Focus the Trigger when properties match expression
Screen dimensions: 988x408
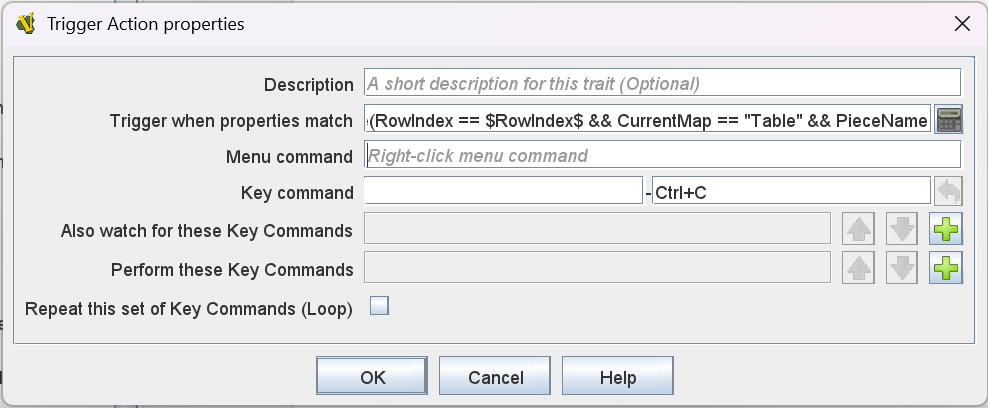click(x=648, y=121)
